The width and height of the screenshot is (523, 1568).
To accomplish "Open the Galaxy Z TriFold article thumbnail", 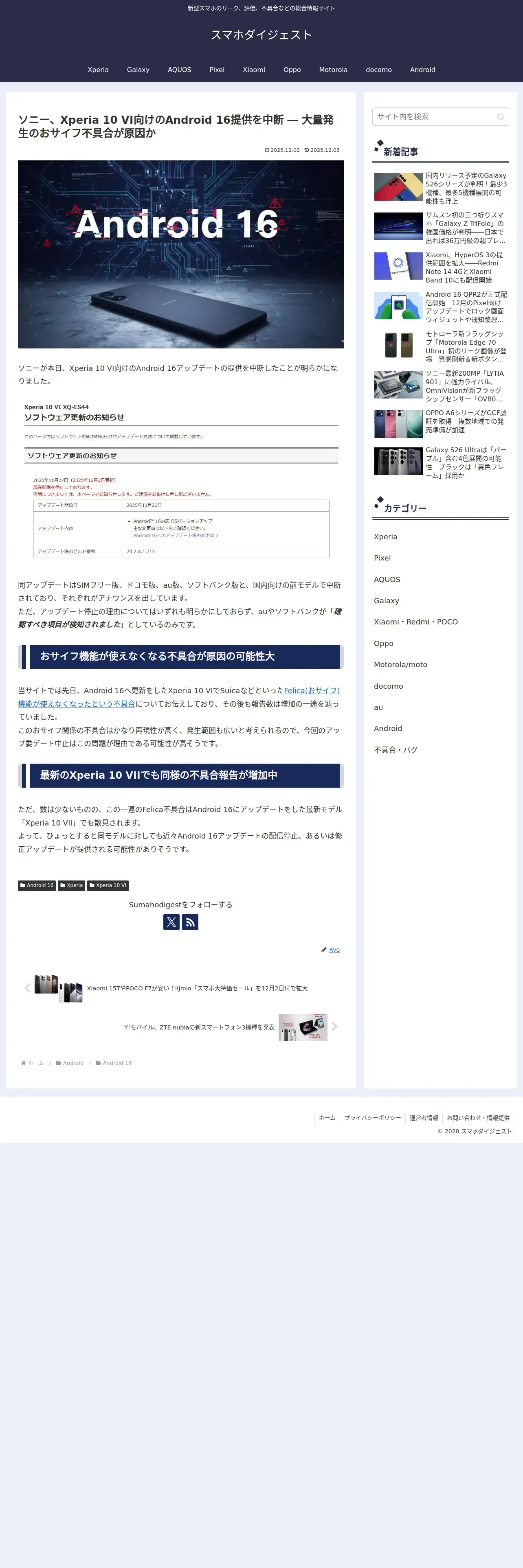I will pos(398,226).
